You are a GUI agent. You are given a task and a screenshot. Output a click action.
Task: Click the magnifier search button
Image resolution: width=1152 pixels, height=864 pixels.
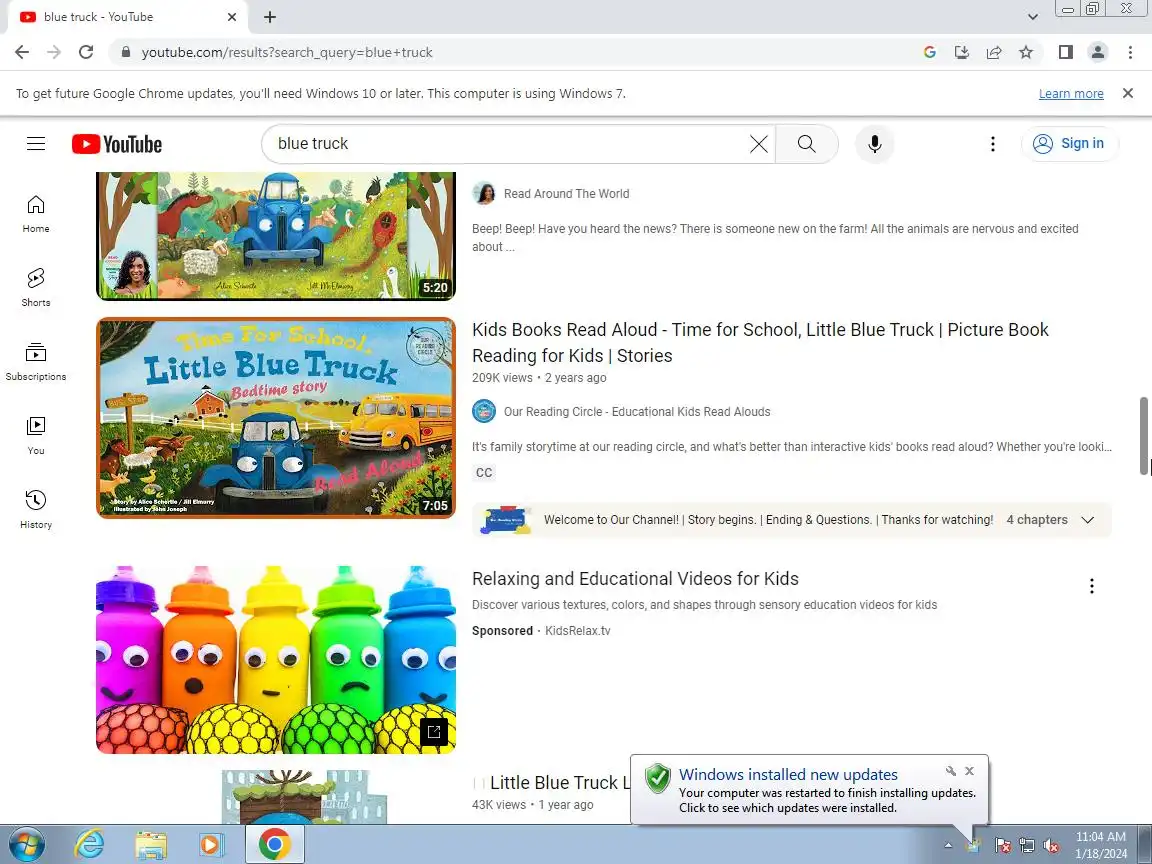807,144
